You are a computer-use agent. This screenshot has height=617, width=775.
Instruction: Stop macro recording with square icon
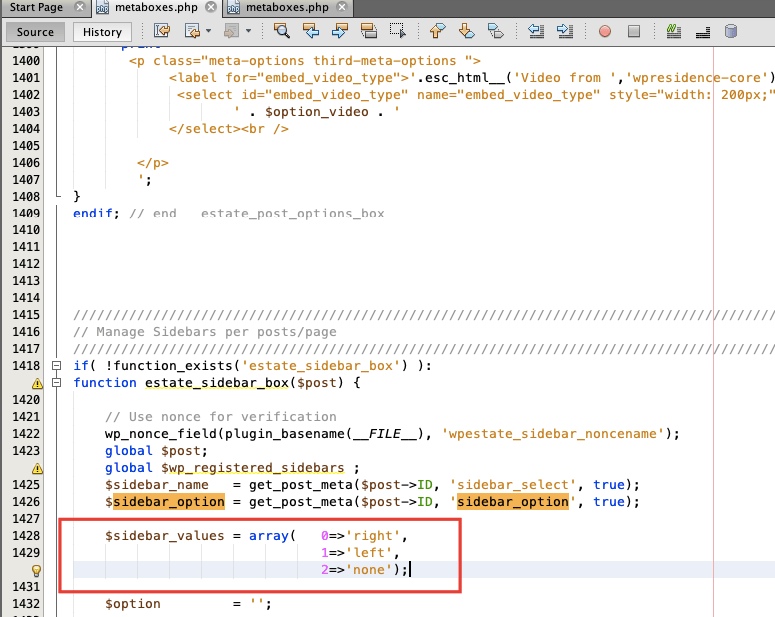(x=634, y=31)
